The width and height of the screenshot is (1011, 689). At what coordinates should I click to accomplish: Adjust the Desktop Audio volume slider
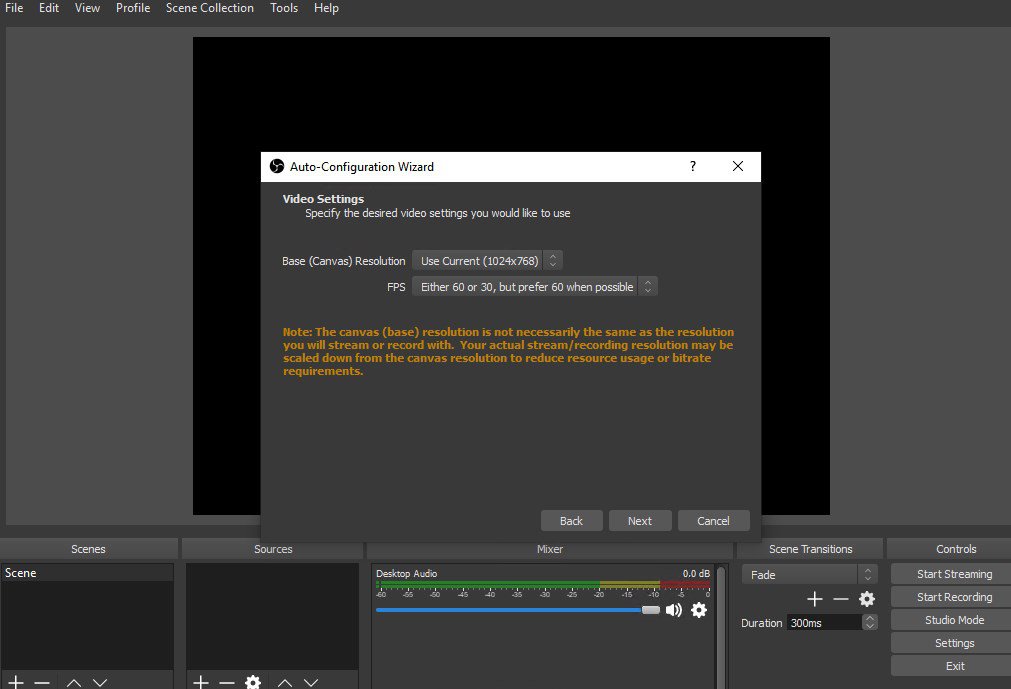tap(648, 610)
